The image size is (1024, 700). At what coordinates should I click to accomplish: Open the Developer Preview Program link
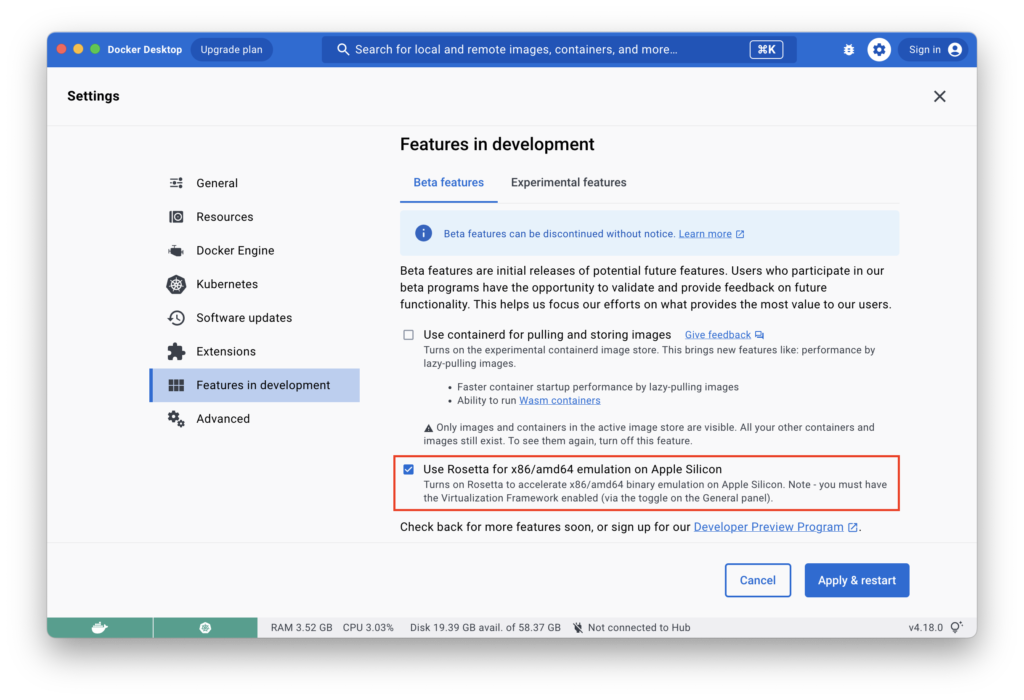pyautogui.click(x=769, y=527)
